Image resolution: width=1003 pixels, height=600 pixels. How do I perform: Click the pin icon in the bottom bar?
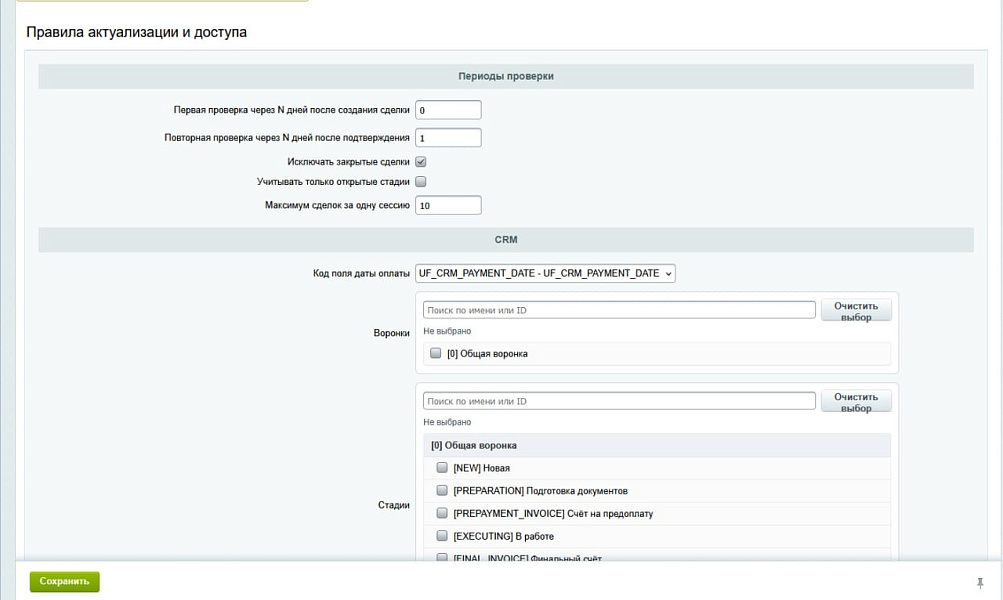click(979, 583)
